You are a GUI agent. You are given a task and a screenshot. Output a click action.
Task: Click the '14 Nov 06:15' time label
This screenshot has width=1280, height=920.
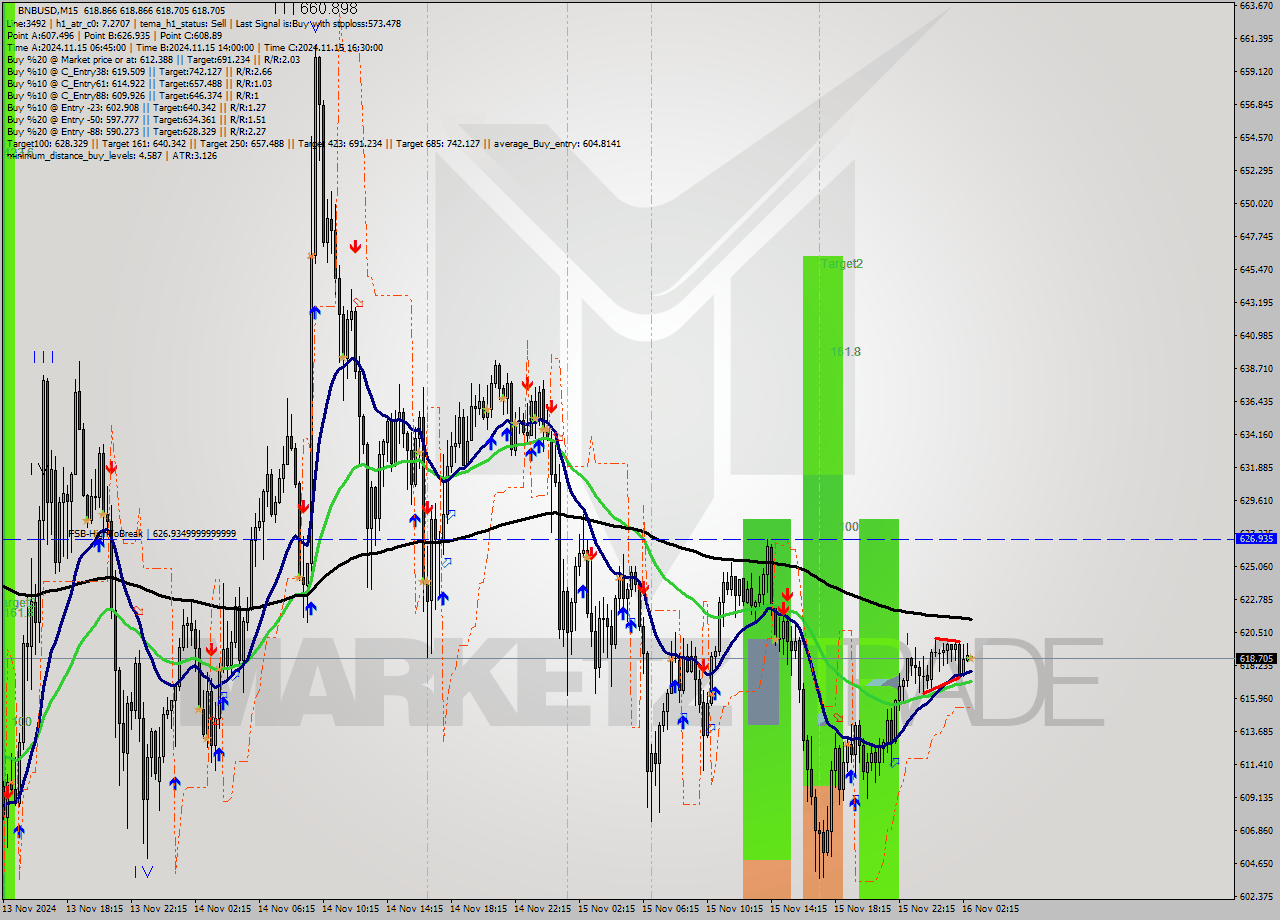click(x=287, y=909)
